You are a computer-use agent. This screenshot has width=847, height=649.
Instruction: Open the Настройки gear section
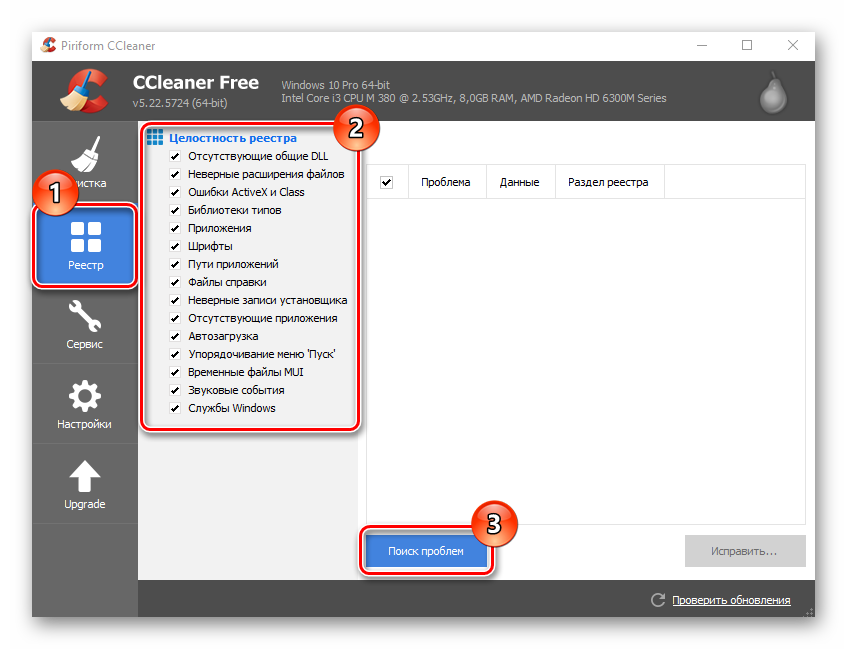tap(85, 404)
